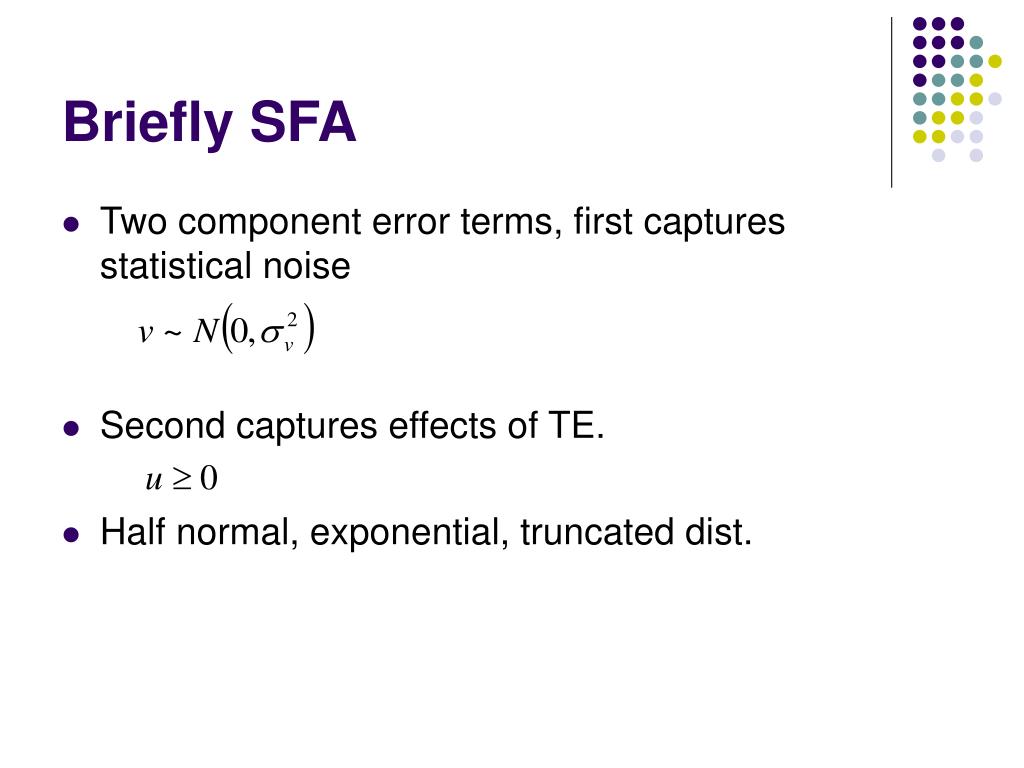This screenshot has width=1024, height=768.
Task: Click the formula u ≥ 0
Action: pos(182,479)
